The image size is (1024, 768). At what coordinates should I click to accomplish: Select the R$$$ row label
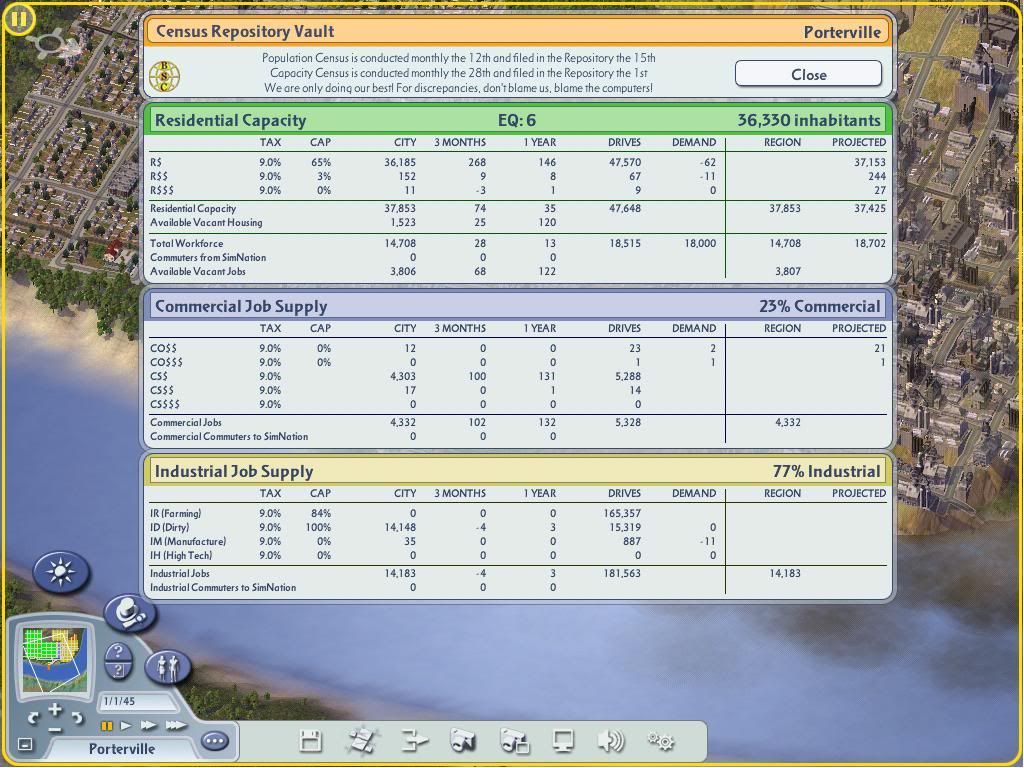162,191
